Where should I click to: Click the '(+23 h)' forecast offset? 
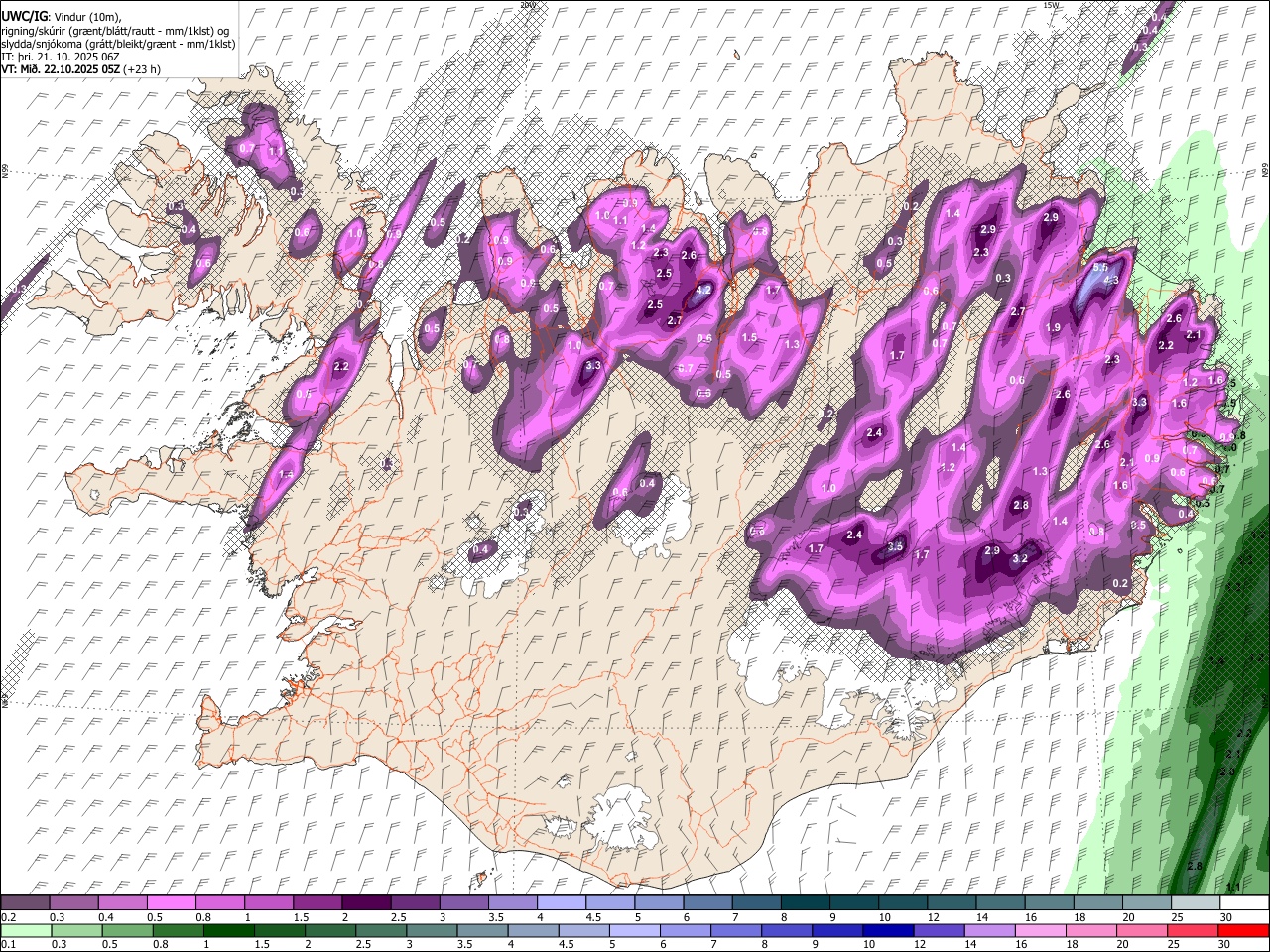[143, 69]
